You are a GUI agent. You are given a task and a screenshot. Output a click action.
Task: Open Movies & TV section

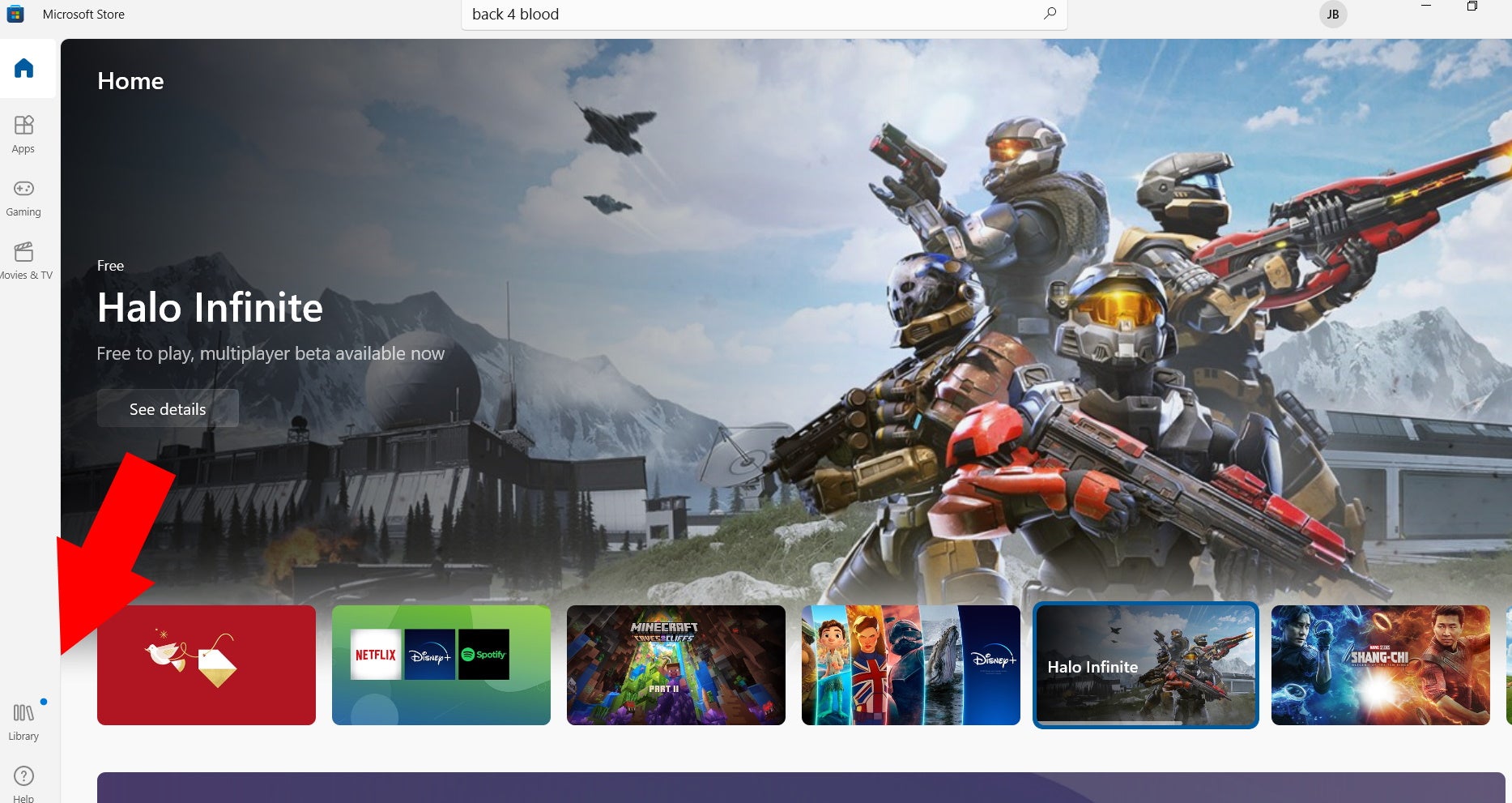tap(23, 260)
